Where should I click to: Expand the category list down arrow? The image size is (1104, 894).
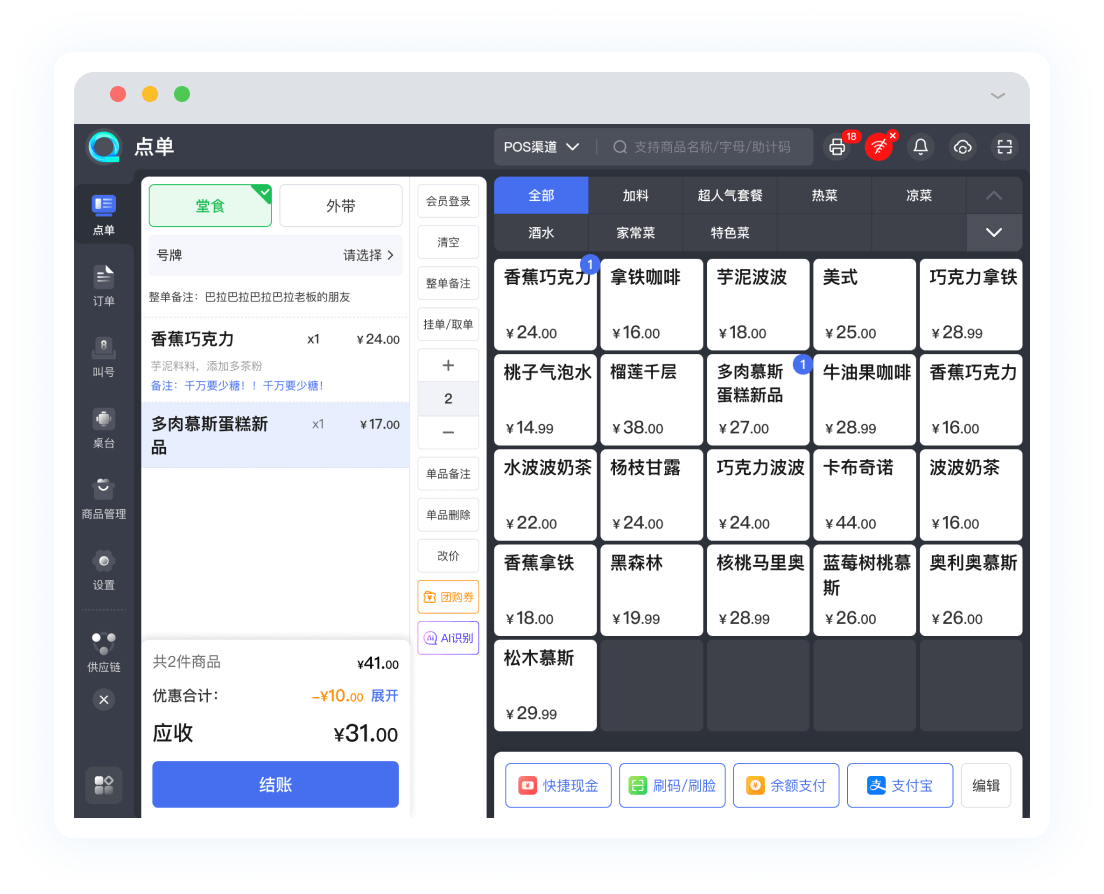tap(994, 232)
